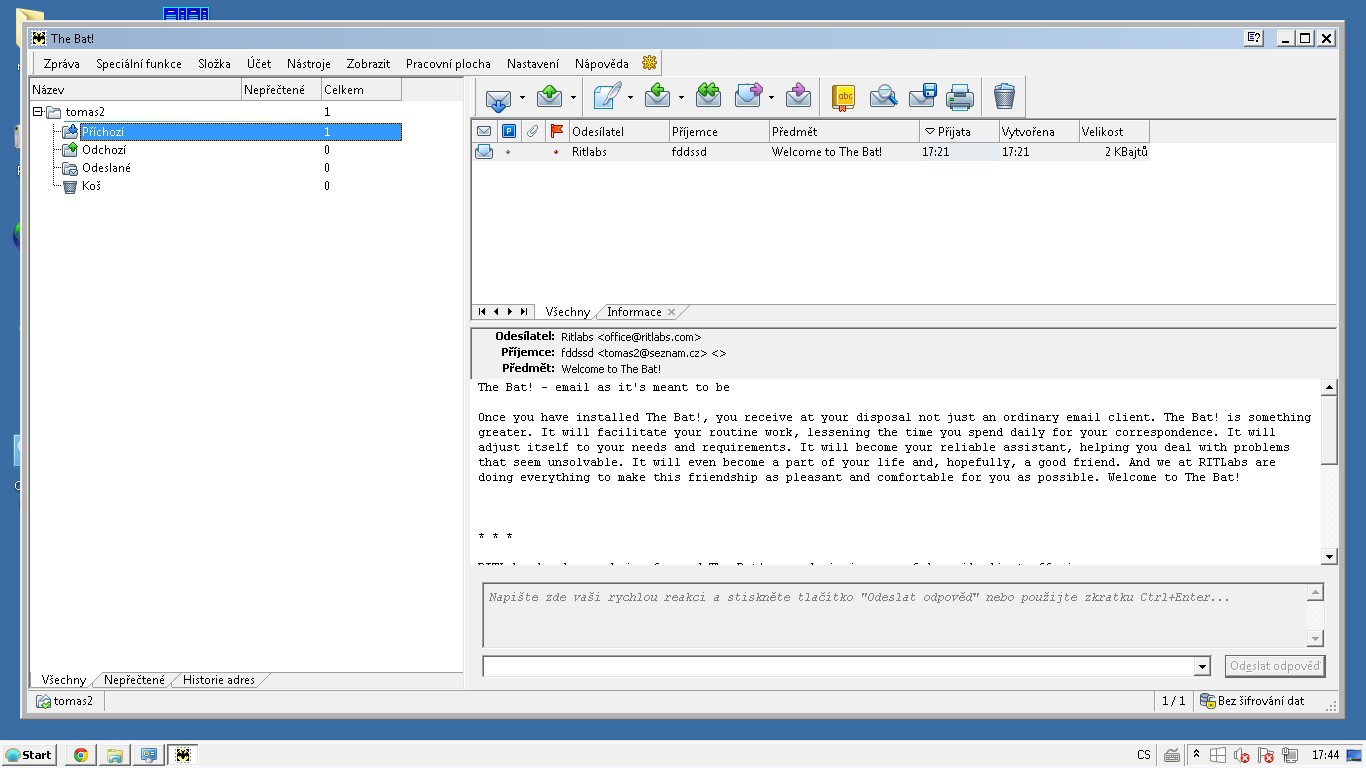
Task: Click the help/context icon in title bar
Action: 1254,38
